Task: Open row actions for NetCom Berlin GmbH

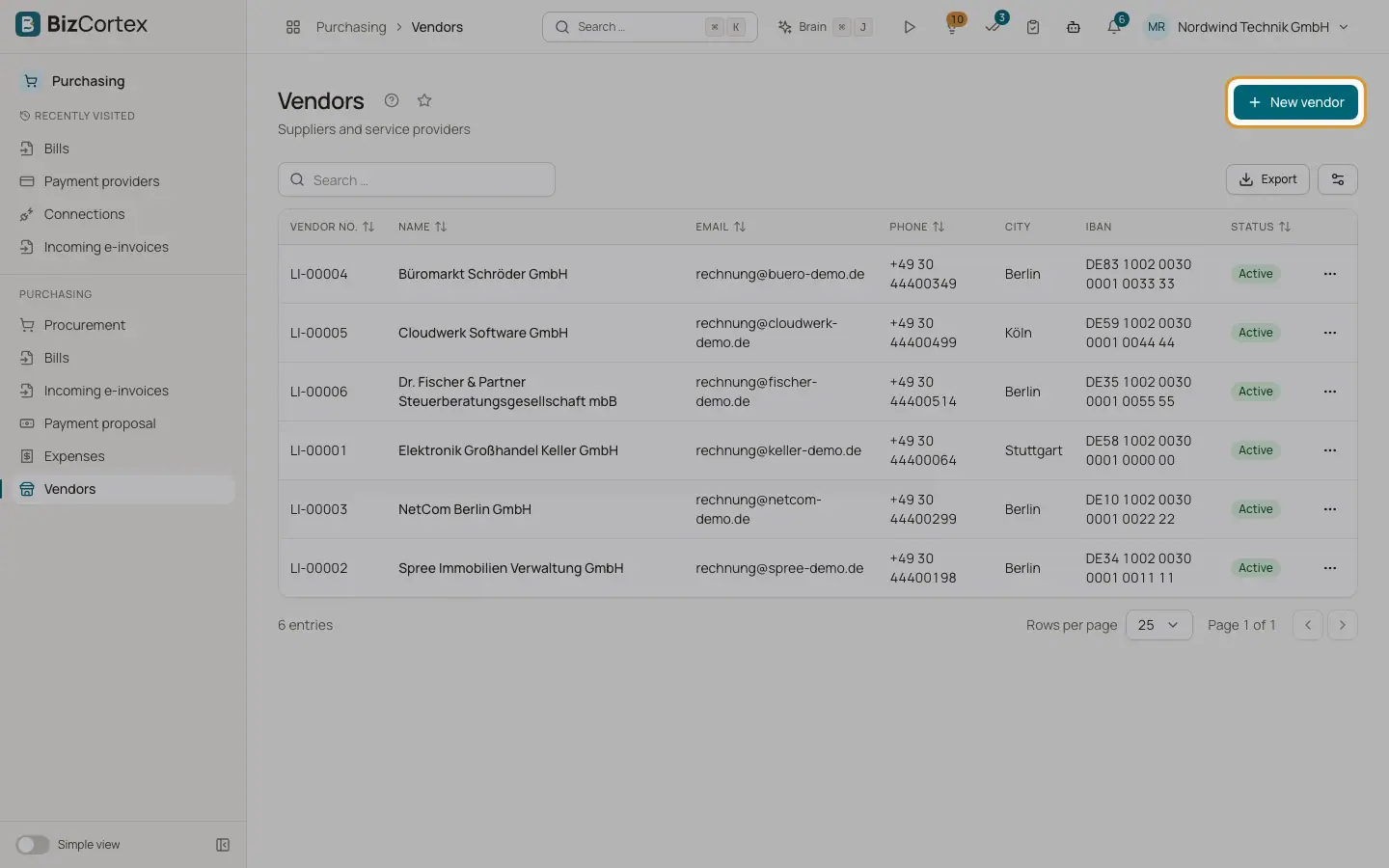Action: pos(1330,509)
